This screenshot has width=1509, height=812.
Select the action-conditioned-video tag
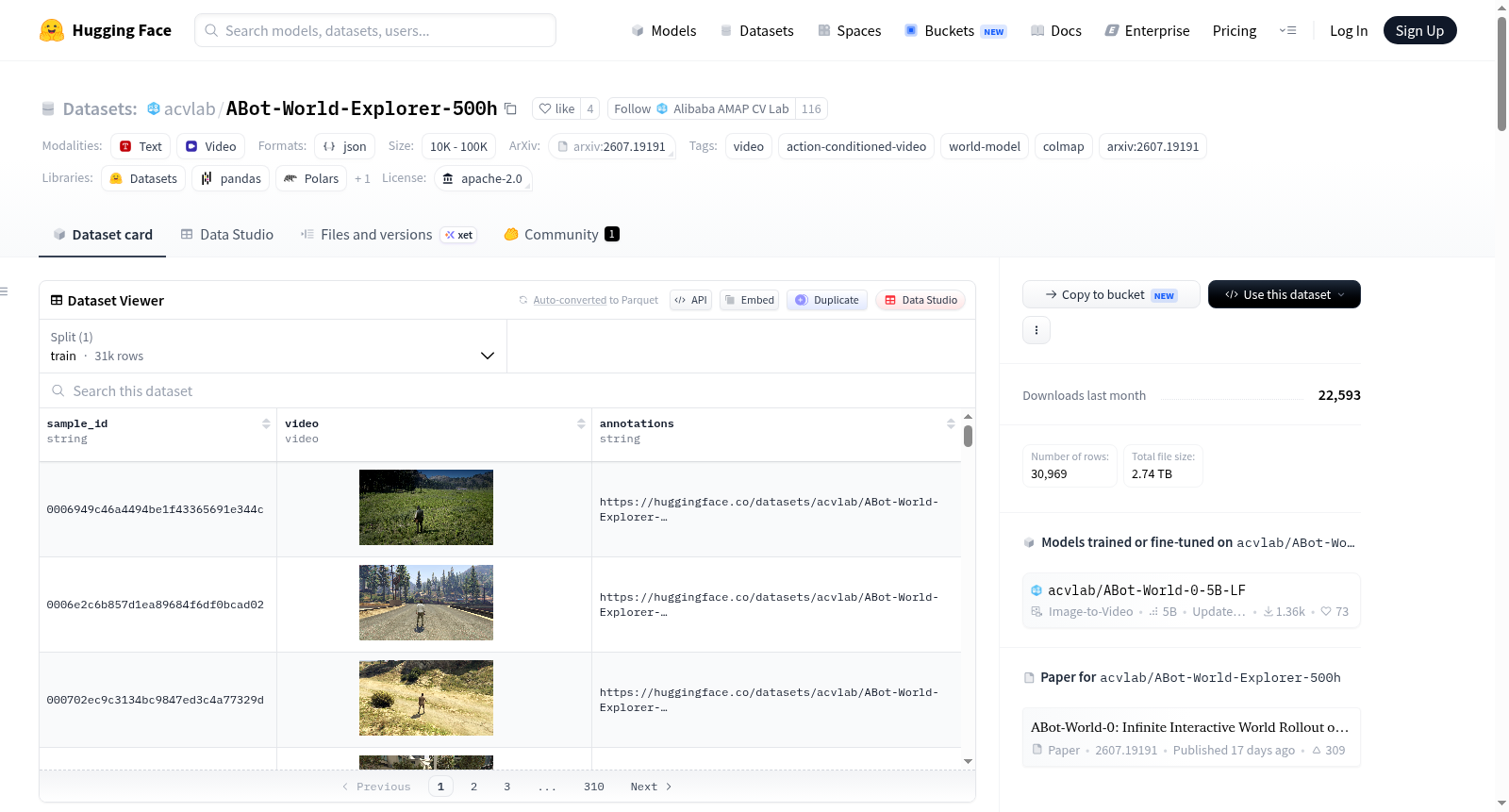click(856, 146)
